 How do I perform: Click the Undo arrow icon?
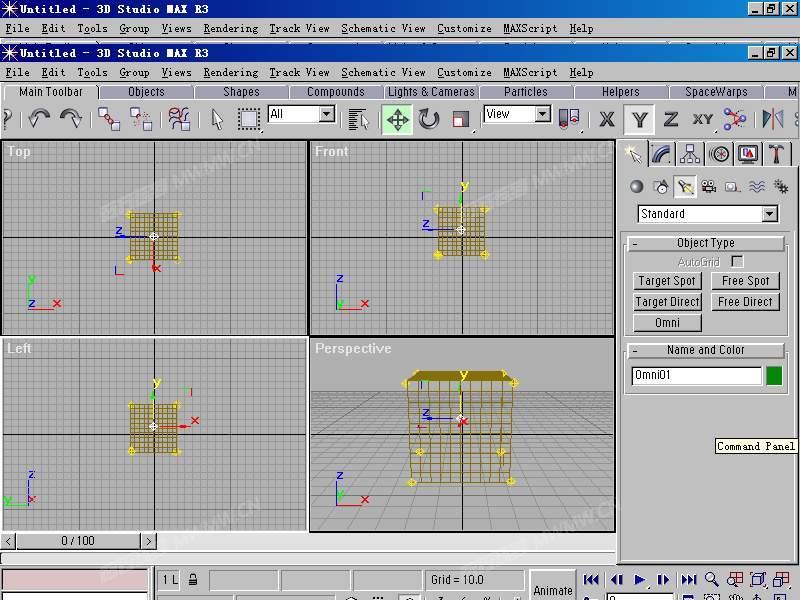pyautogui.click(x=39, y=118)
